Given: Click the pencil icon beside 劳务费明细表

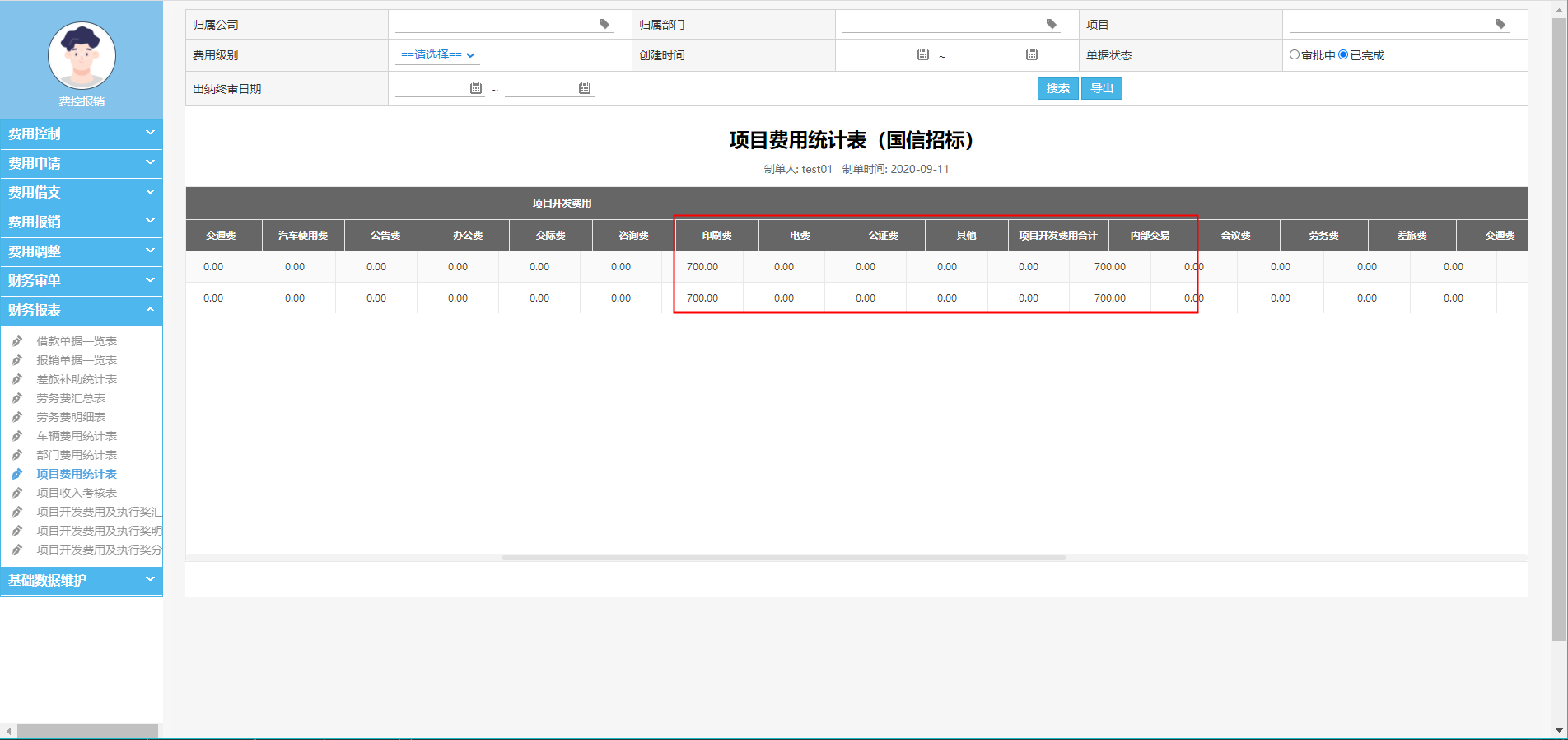Looking at the screenshot, I should (x=17, y=416).
